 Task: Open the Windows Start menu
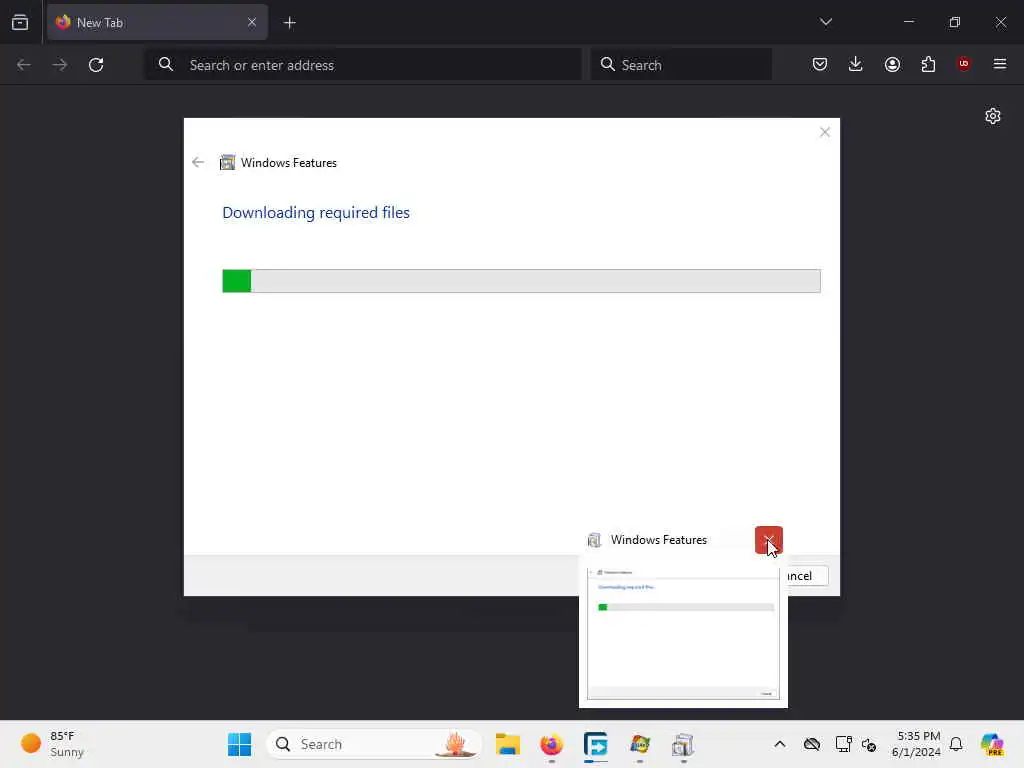tap(240, 744)
